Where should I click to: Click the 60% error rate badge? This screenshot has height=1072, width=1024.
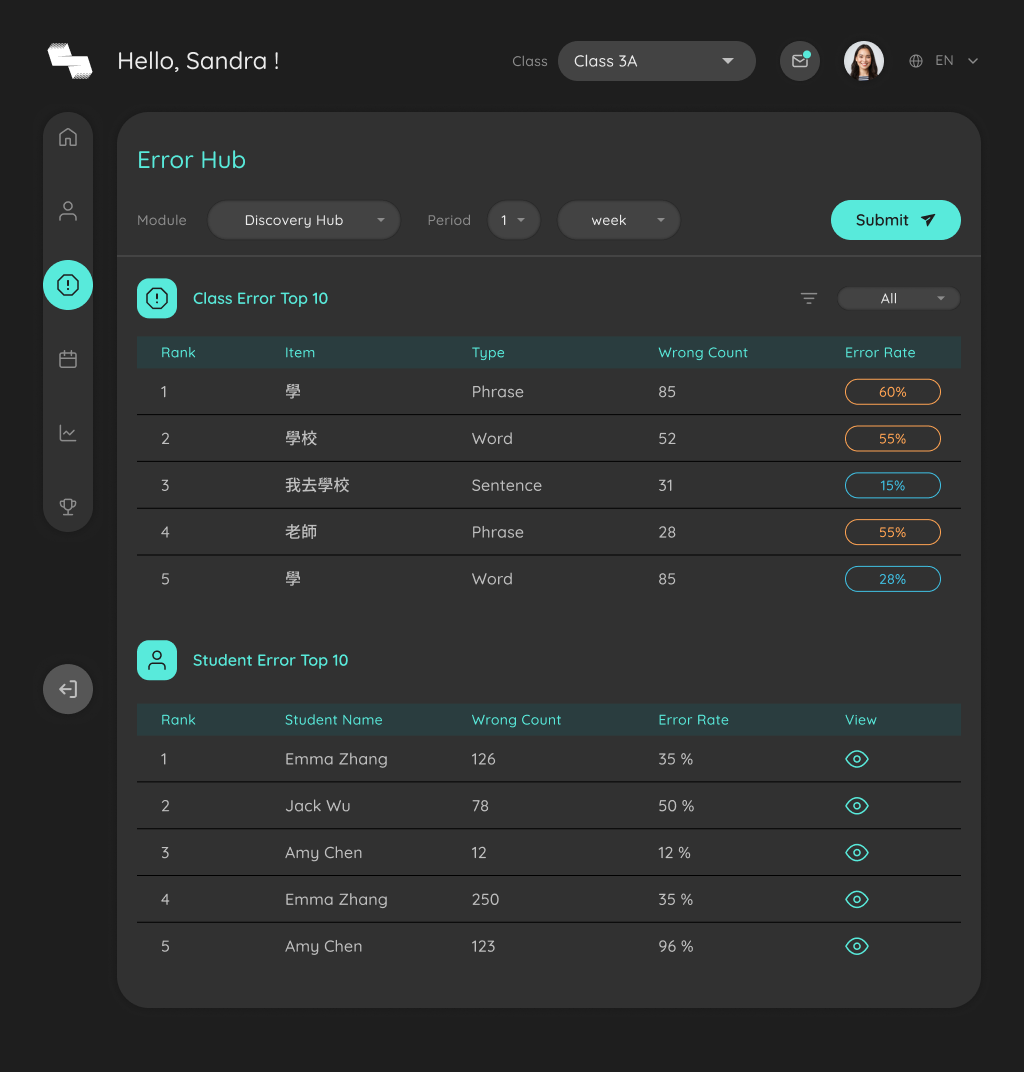[x=893, y=392]
